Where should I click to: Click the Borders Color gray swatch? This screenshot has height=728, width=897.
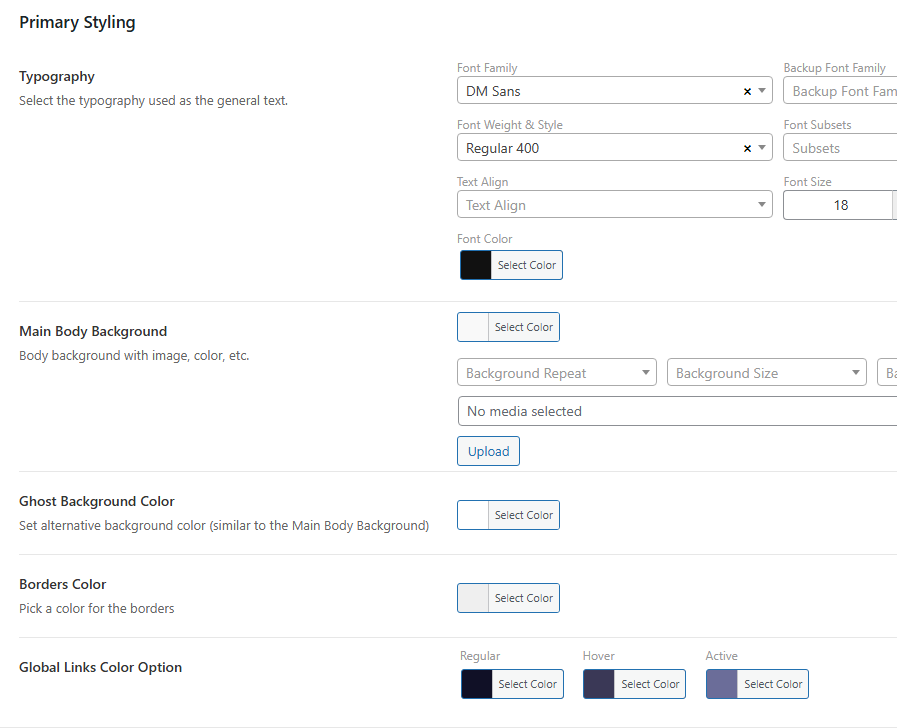point(473,598)
